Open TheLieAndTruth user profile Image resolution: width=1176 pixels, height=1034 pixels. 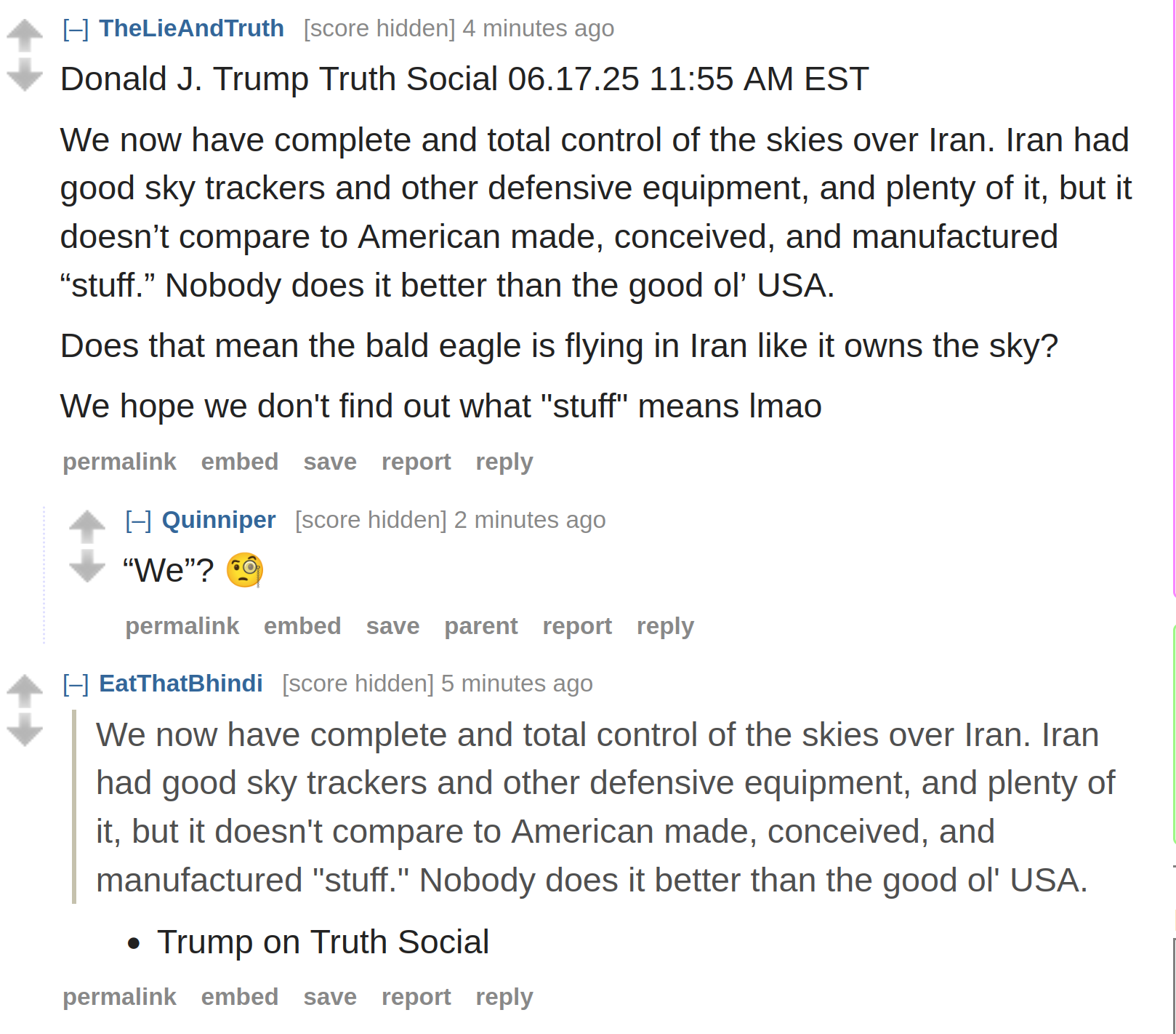[191, 28]
